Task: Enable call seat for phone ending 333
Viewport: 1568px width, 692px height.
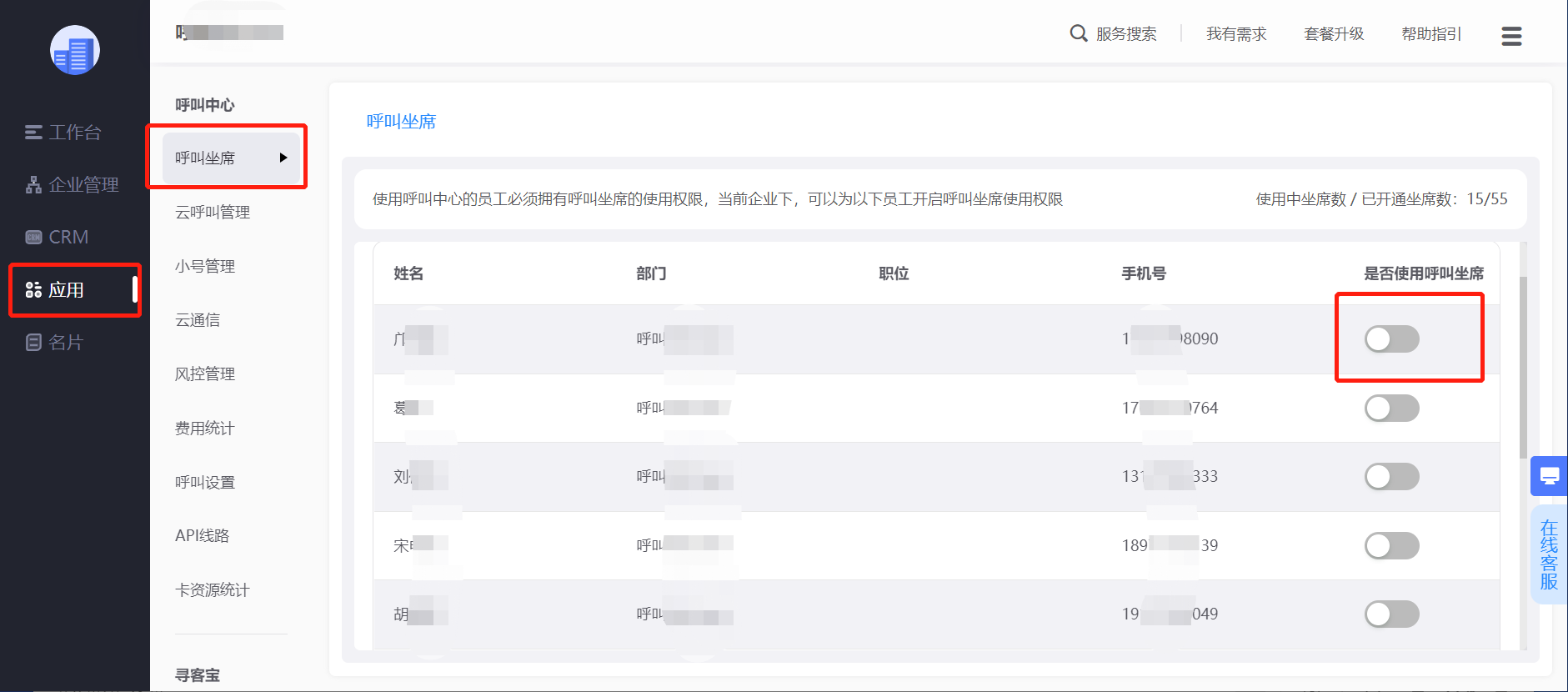Action: pos(1391,476)
